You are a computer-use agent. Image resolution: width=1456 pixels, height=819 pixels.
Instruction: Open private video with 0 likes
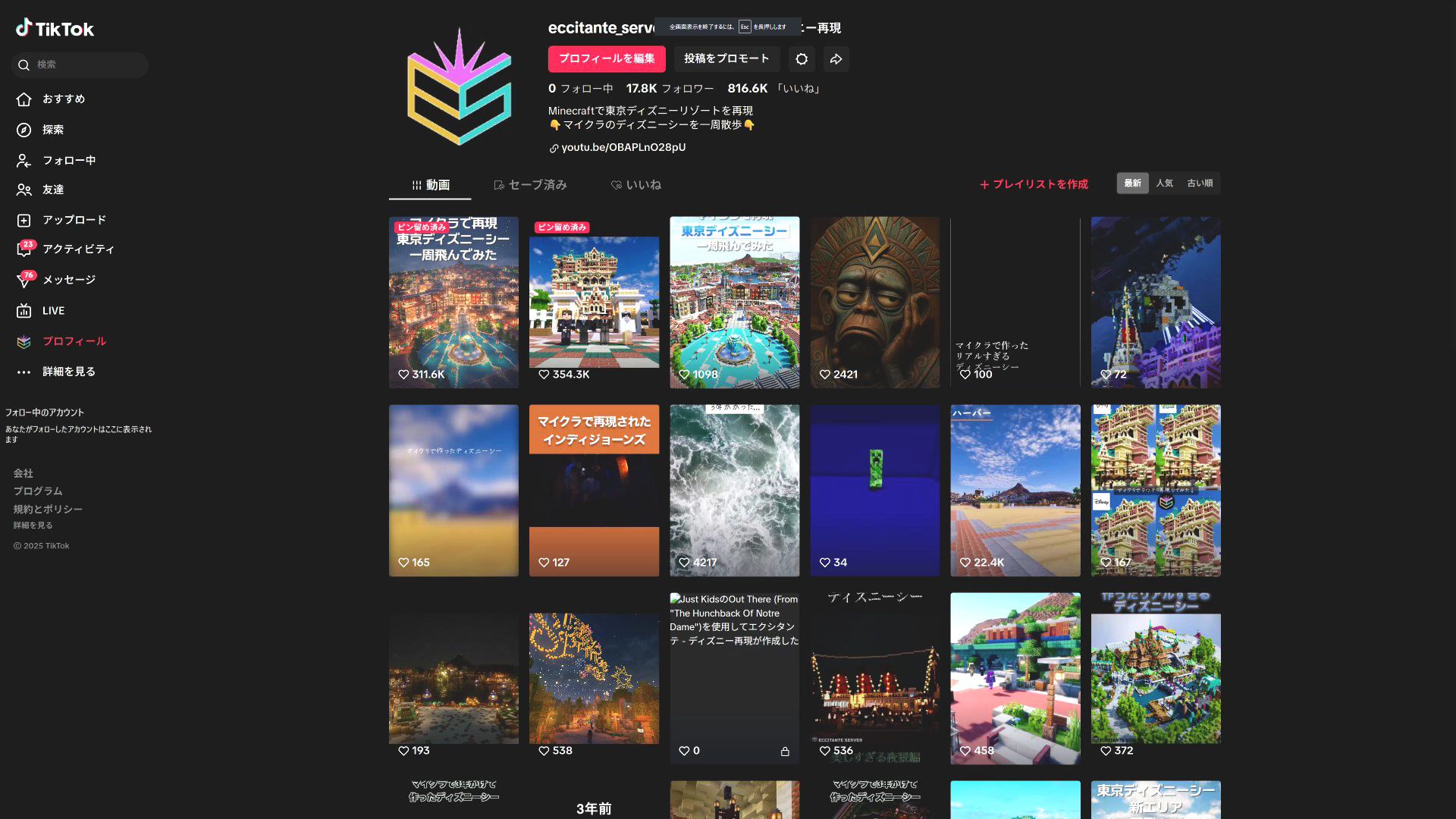click(x=734, y=679)
